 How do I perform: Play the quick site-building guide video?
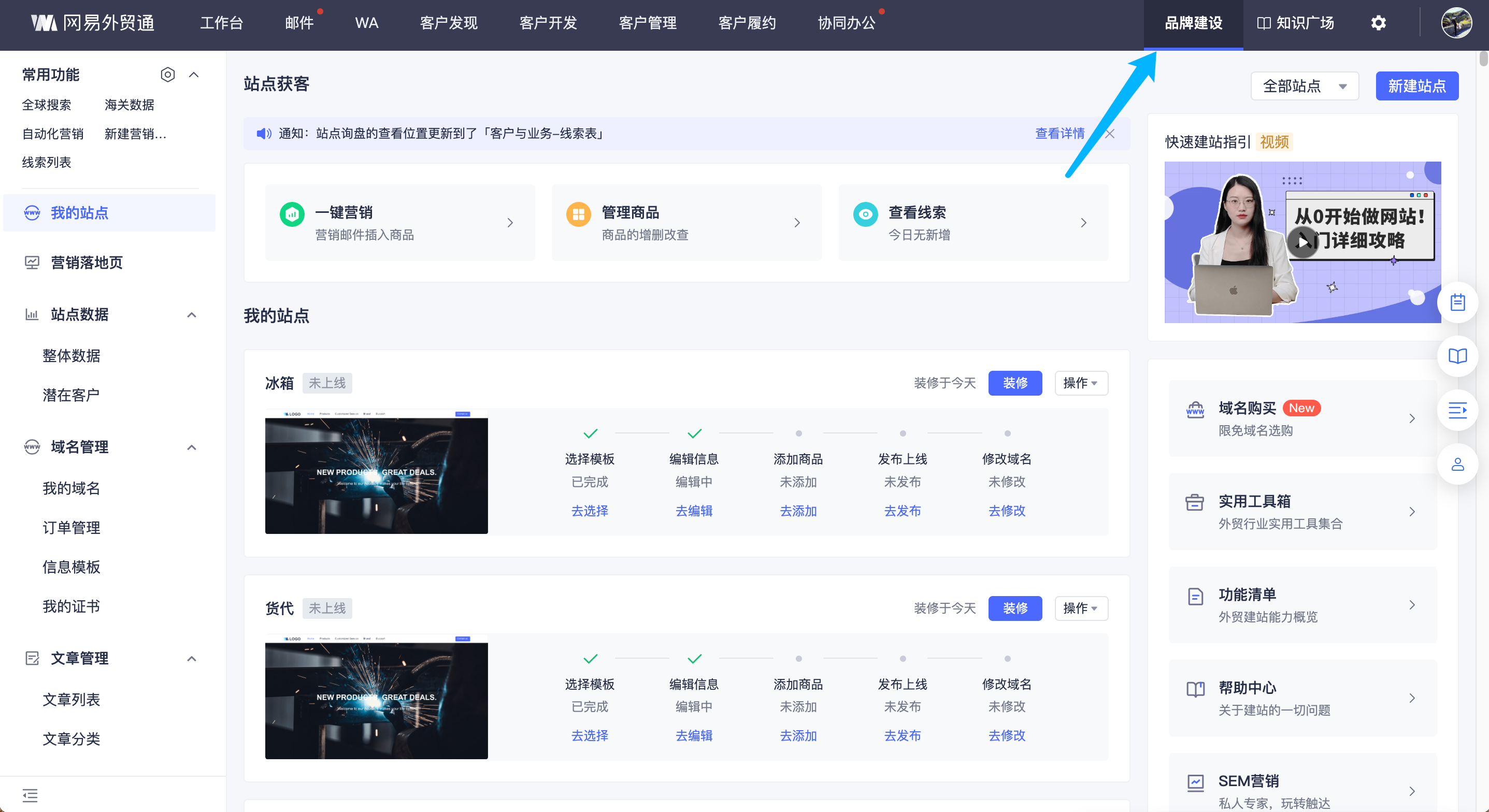coord(1302,241)
